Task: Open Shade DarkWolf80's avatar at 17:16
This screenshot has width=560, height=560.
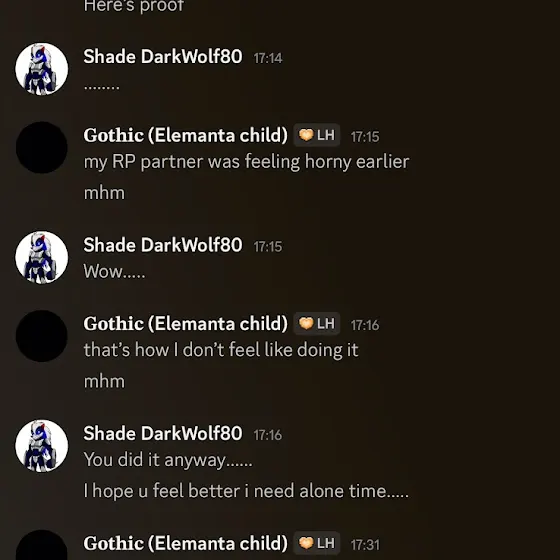Action: coord(42,446)
